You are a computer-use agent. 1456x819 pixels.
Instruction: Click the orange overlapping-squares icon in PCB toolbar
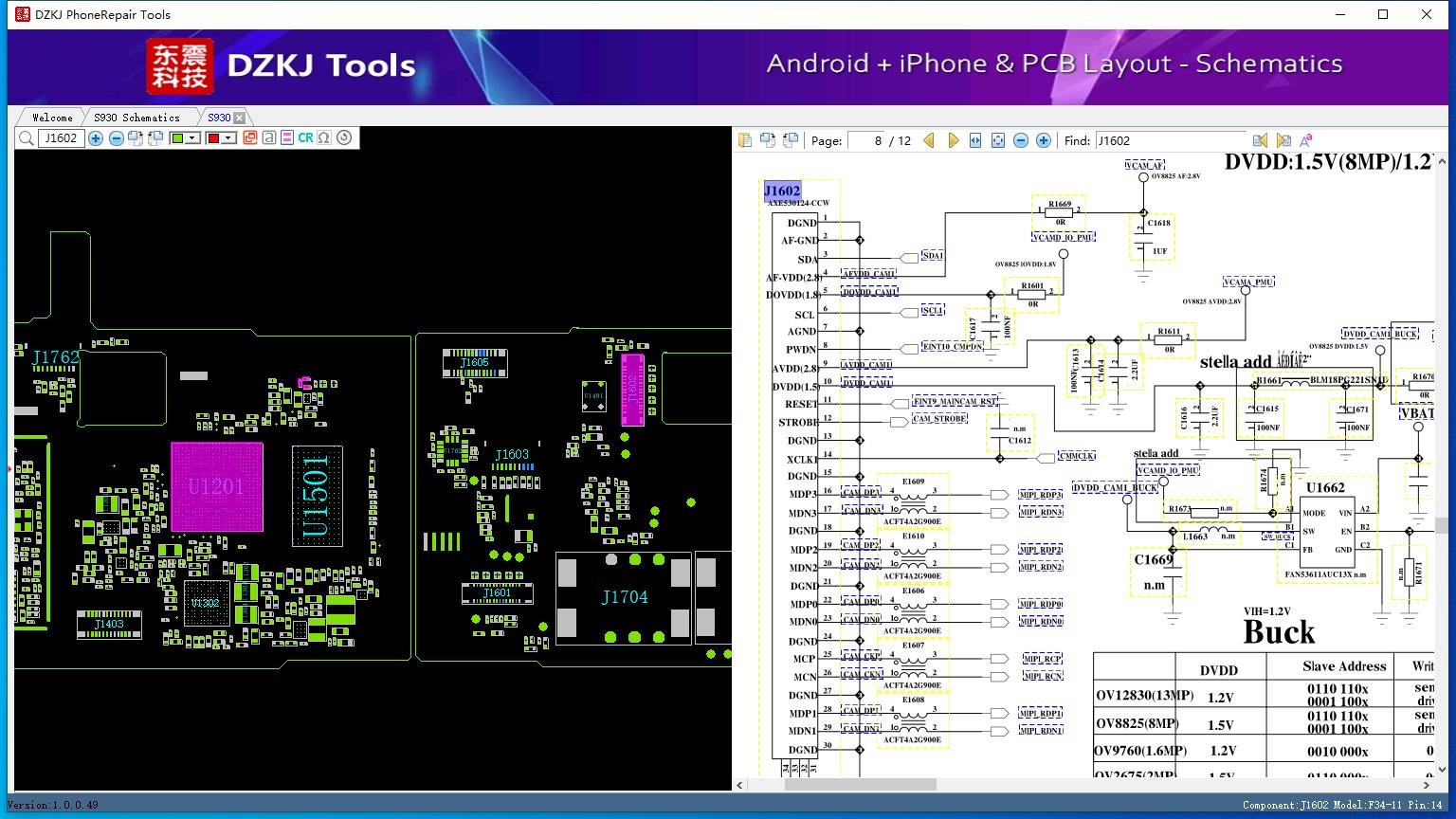[x=250, y=138]
